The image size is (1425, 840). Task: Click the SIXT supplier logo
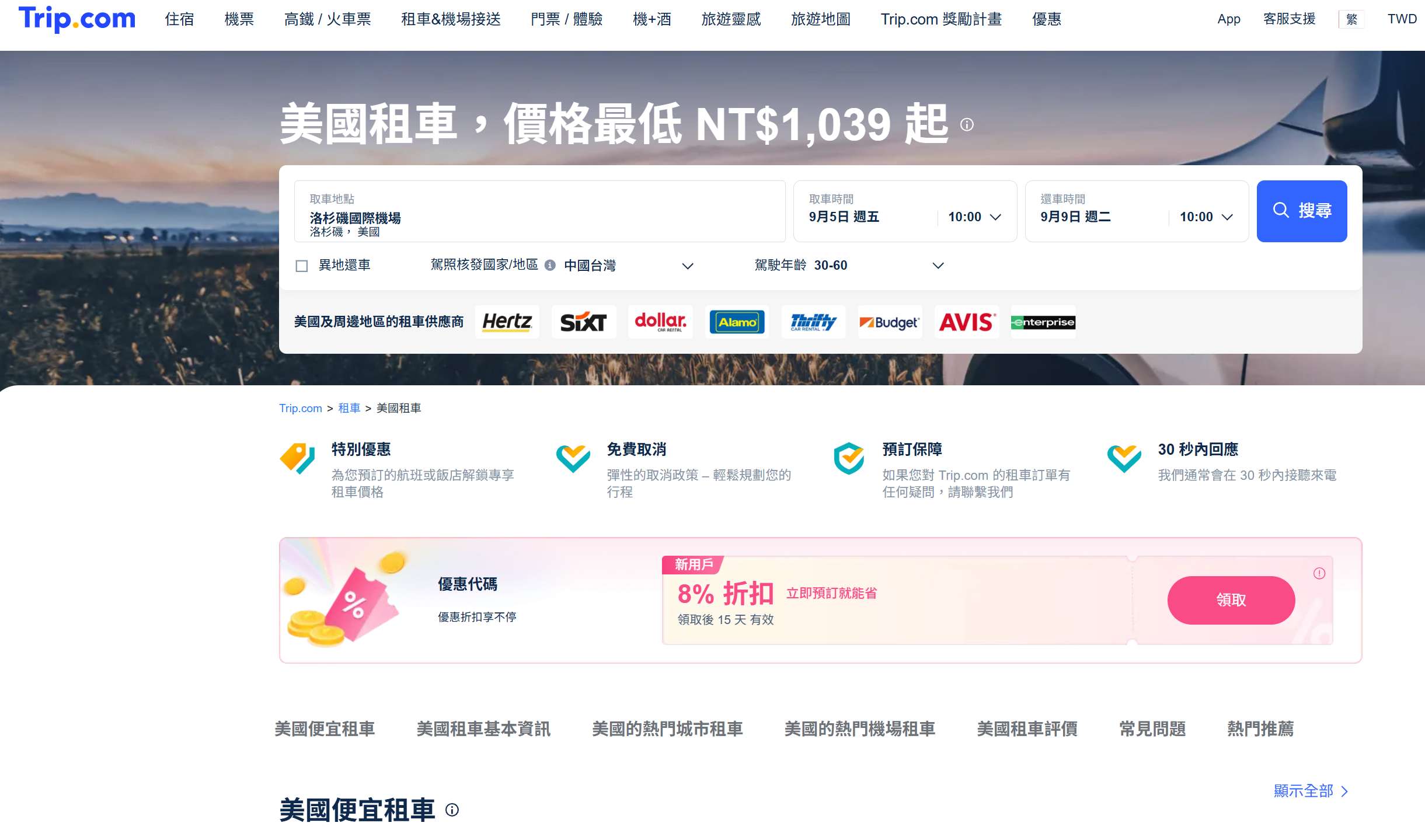click(583, 322)
